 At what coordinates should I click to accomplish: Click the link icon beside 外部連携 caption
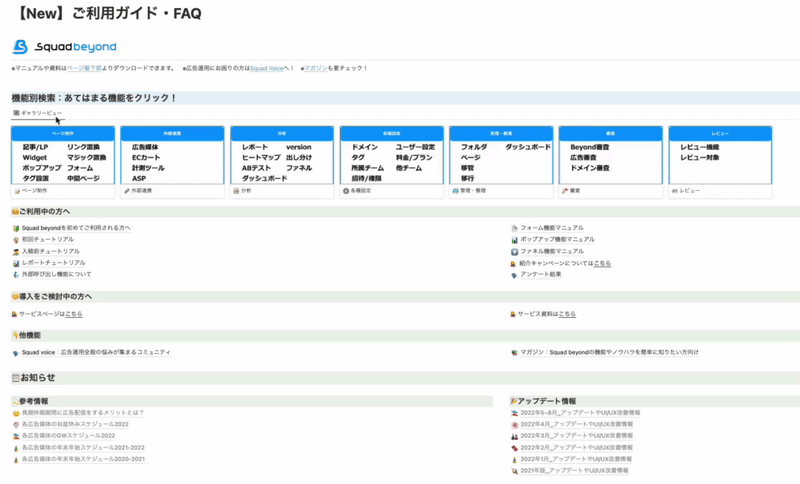[127, 191]
